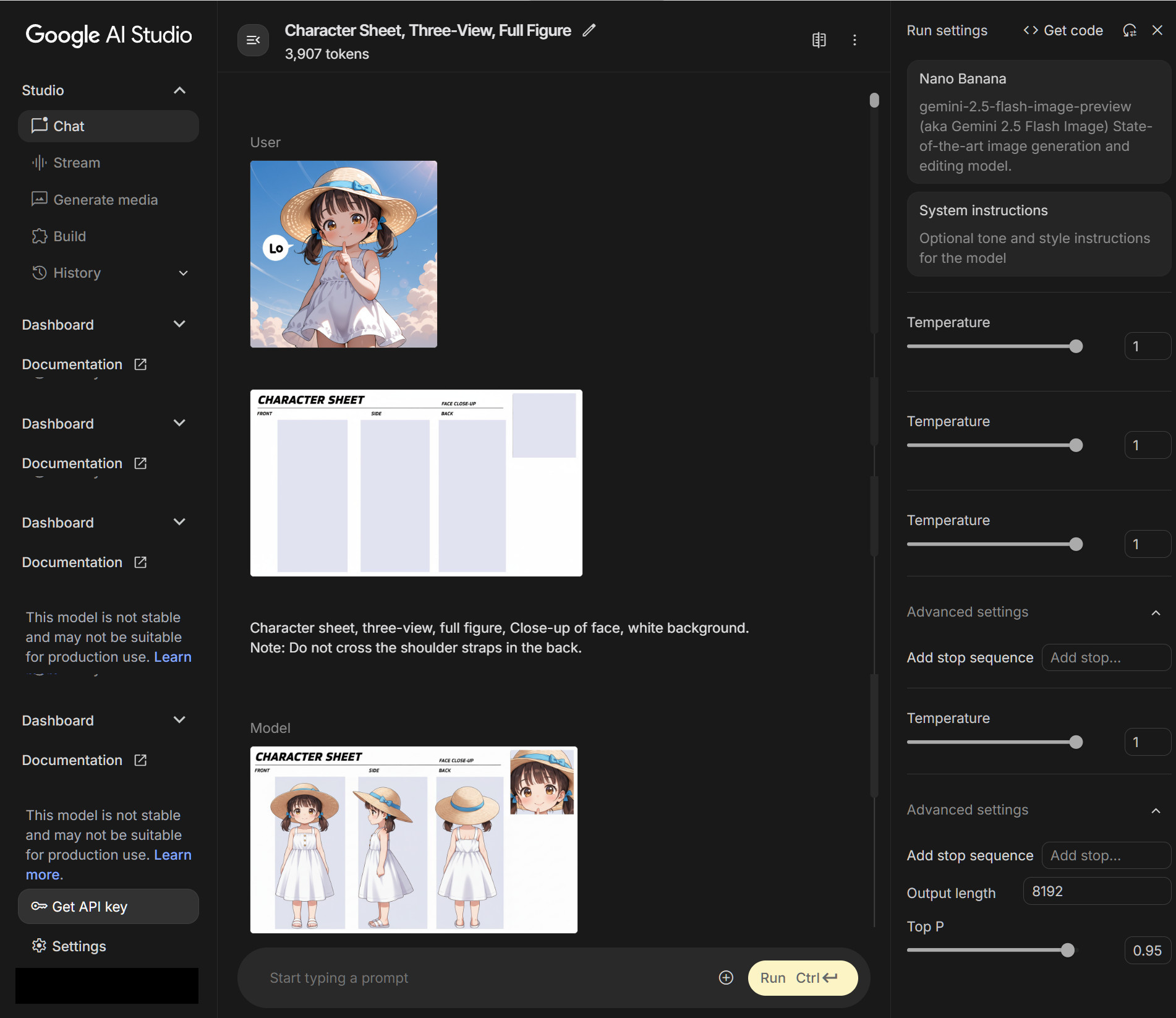The image size is (1176, 1018).
Task: Close the Run settings panel
Action: click(x=1157, y=30)
